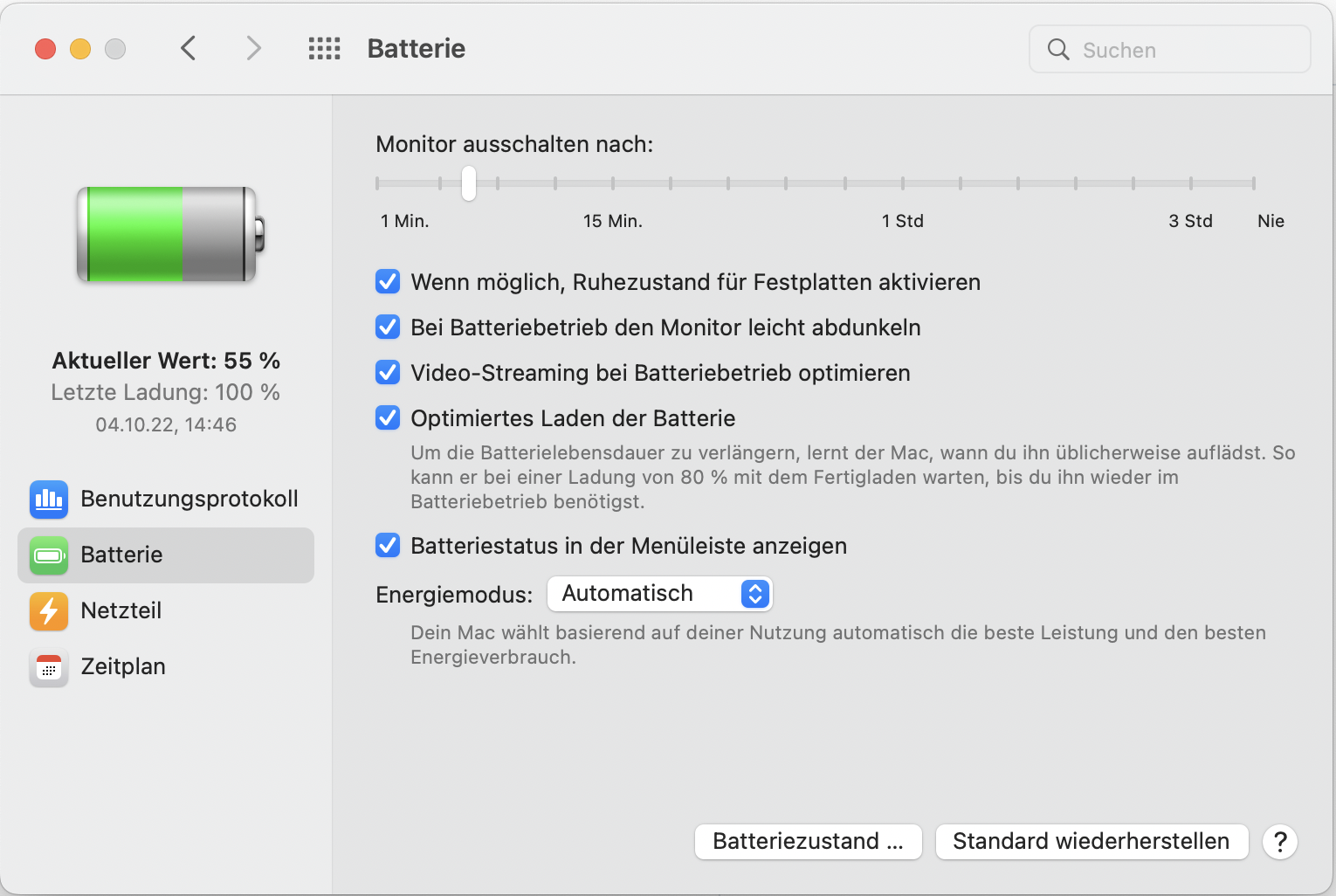Open the Batteriezustand dialog

tap(808, 842)
